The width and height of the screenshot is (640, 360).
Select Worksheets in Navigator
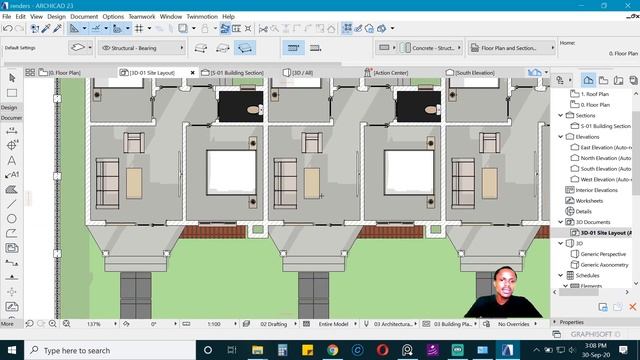click(x=584, y=201)
